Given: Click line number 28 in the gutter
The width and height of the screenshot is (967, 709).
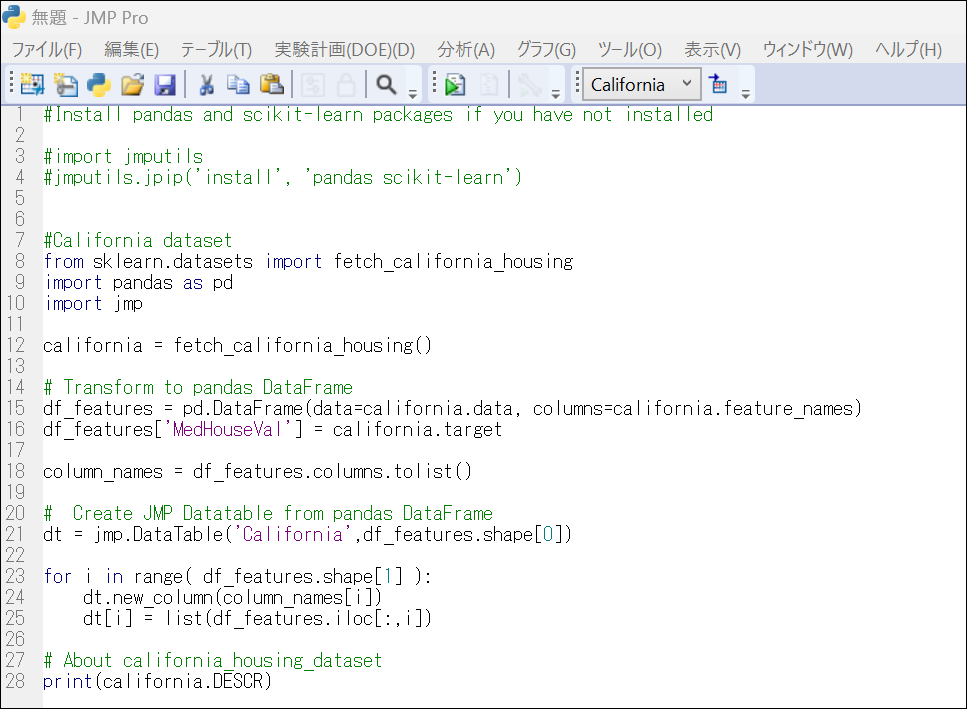Looking at the screenshot, I should pos(18,681).
